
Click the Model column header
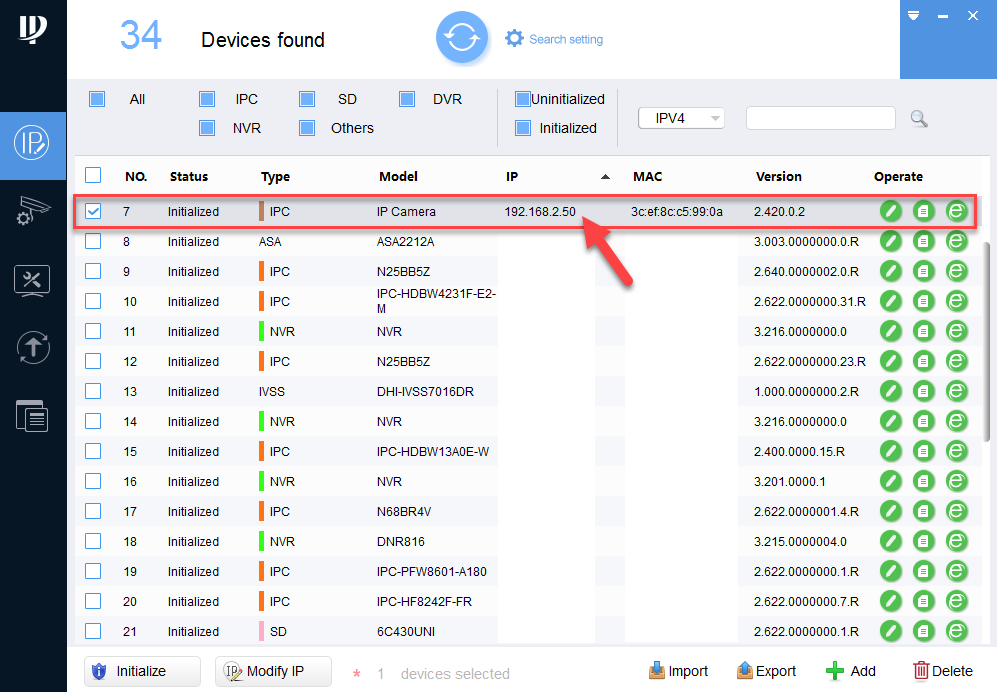[398, 177]
